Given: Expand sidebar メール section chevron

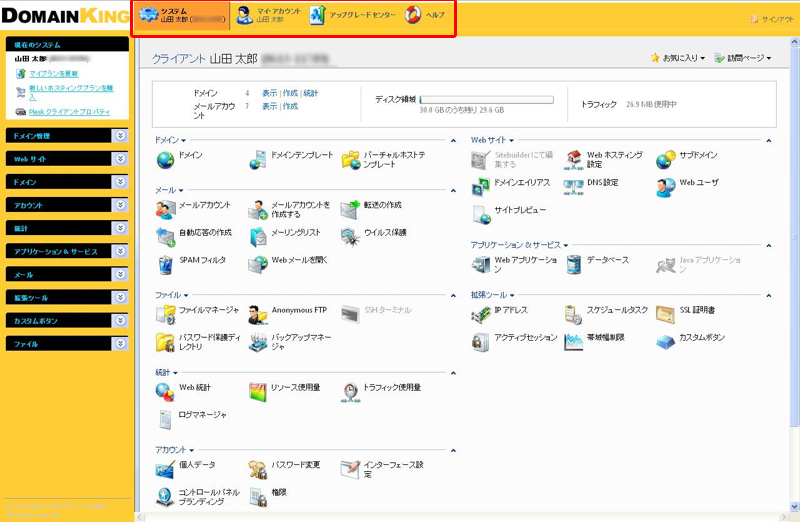Looking at the screenshot, I should [120, 274].
